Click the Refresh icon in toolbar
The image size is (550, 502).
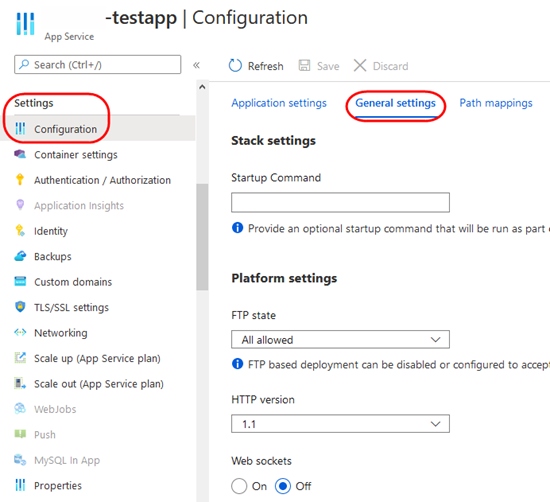[x=235, y=66]
